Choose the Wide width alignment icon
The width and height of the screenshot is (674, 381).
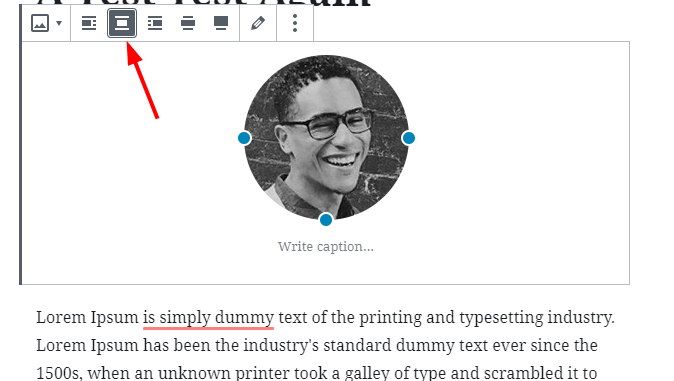pyautogui.click(x=188, y=23)
